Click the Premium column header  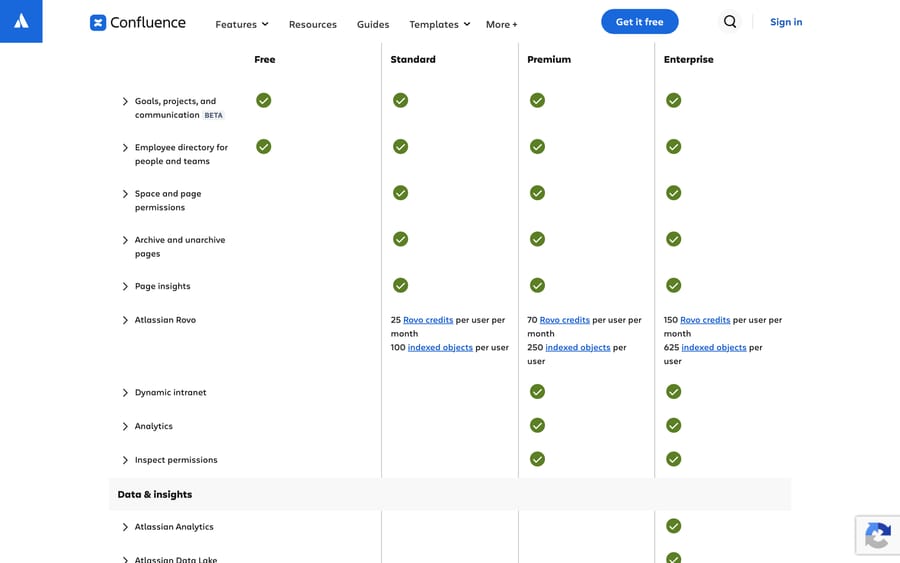tap(549, 59)
